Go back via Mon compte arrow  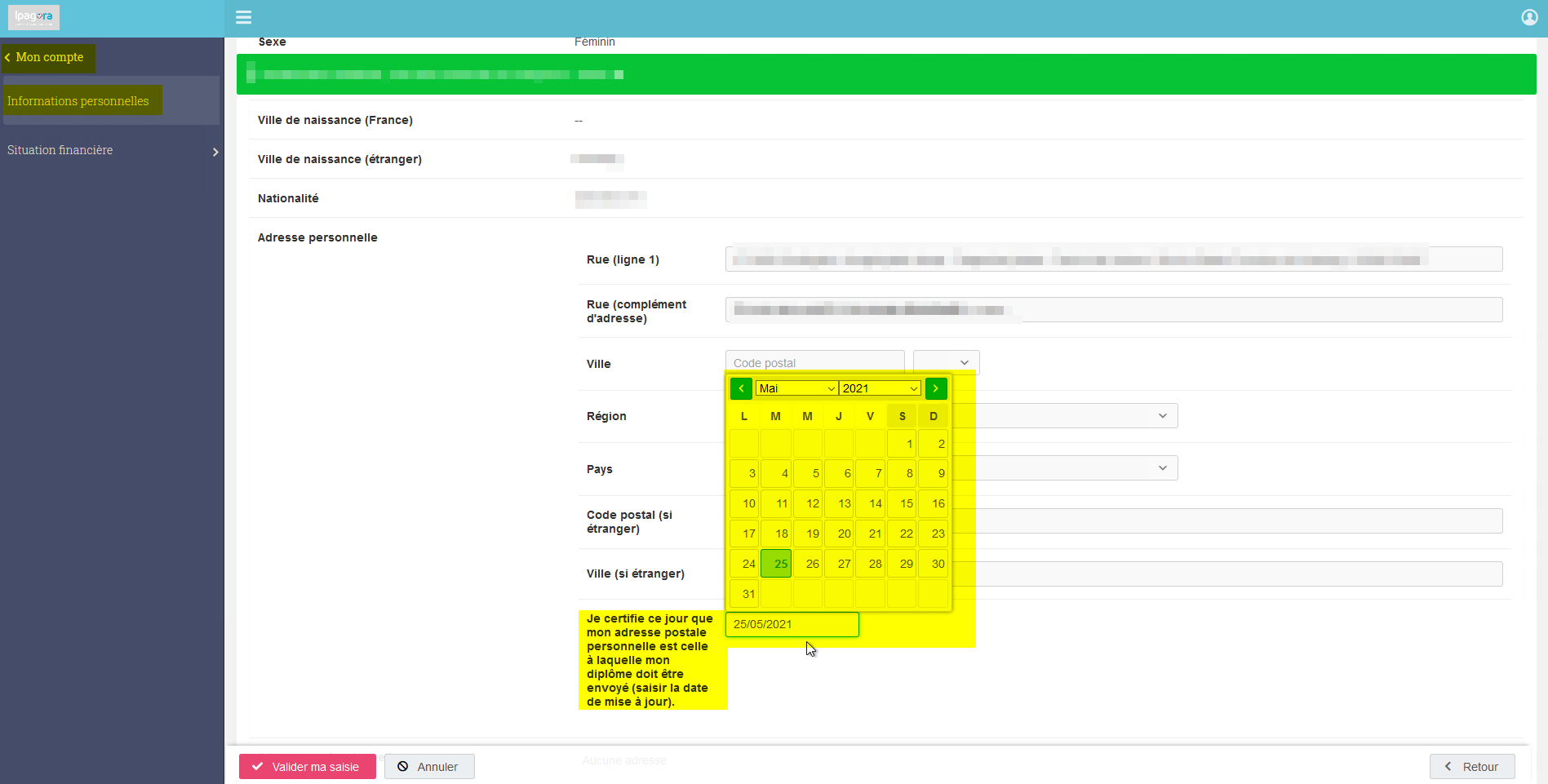click(x=7, y=57)
